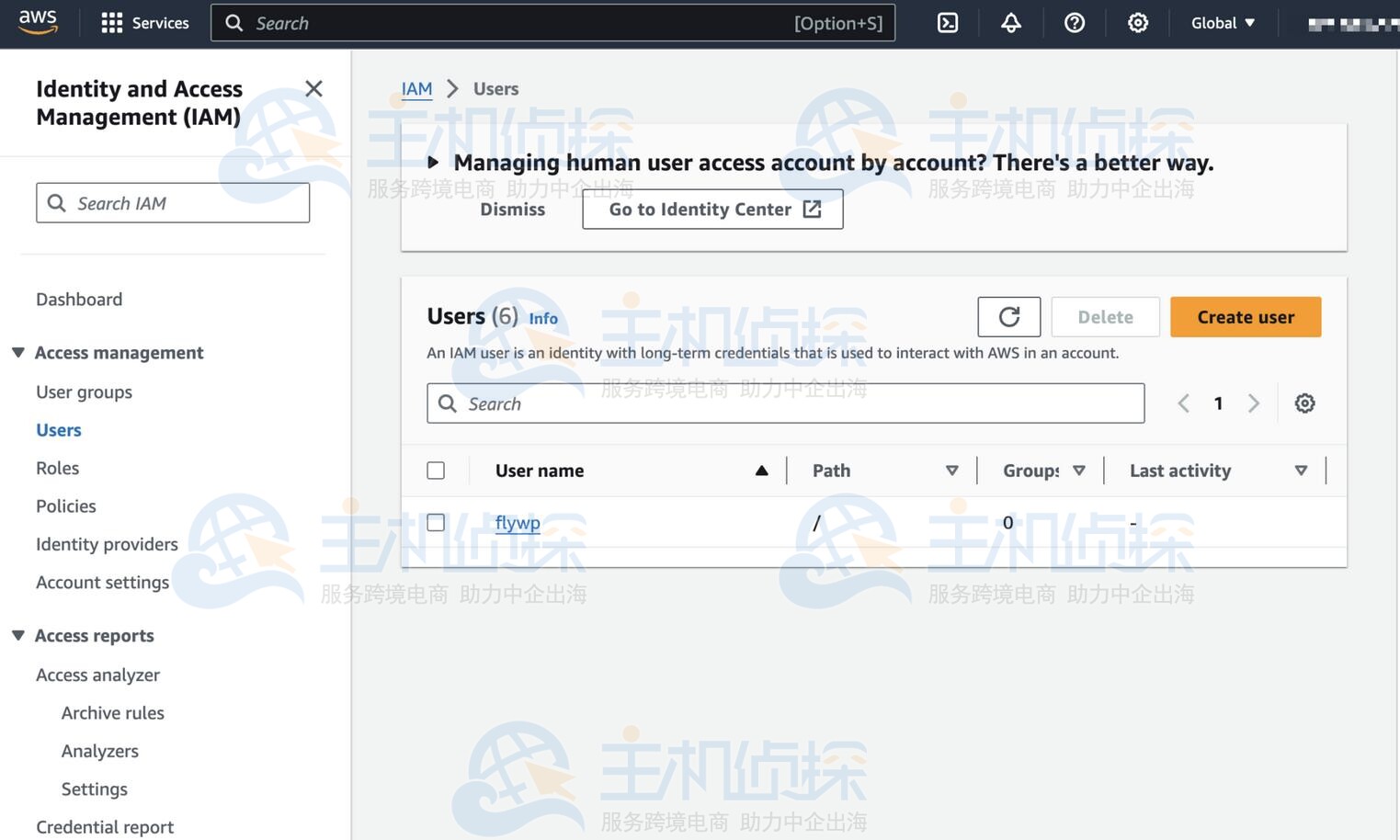The height and width of the screenshot is (840, 1400).
Task: Collapse the Access reports section
Action: (18, 636)
